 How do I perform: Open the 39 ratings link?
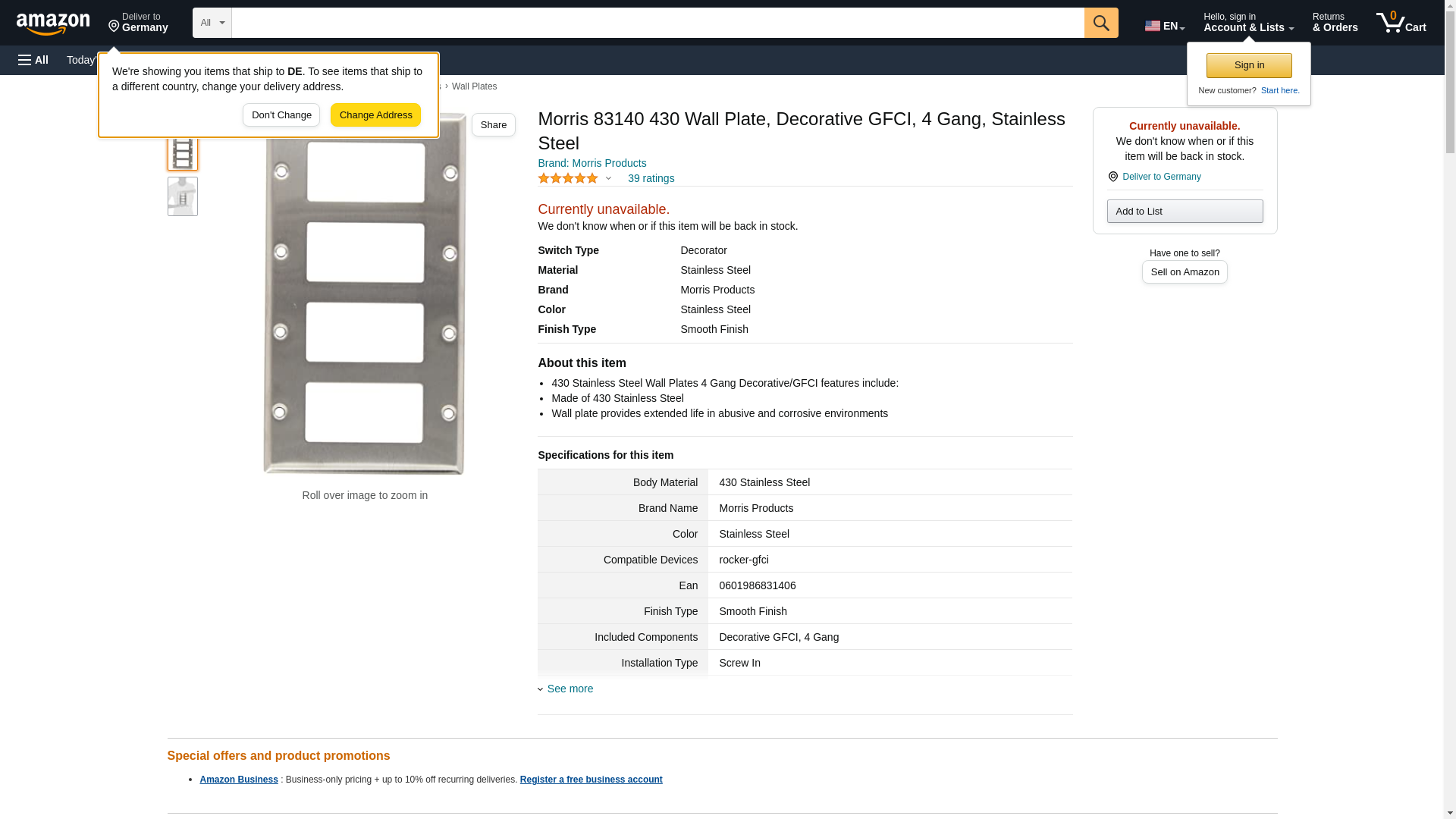(651, 178)
